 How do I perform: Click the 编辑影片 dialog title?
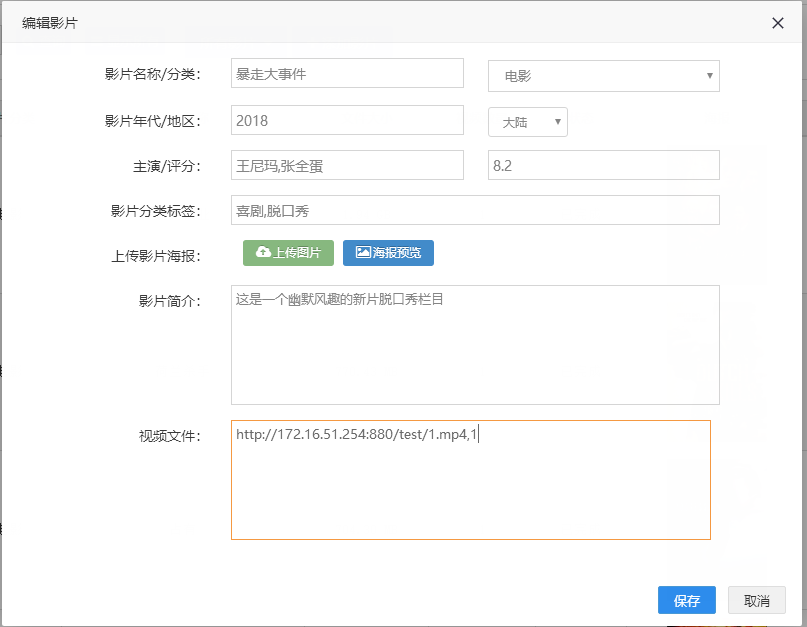pos(49,23)
